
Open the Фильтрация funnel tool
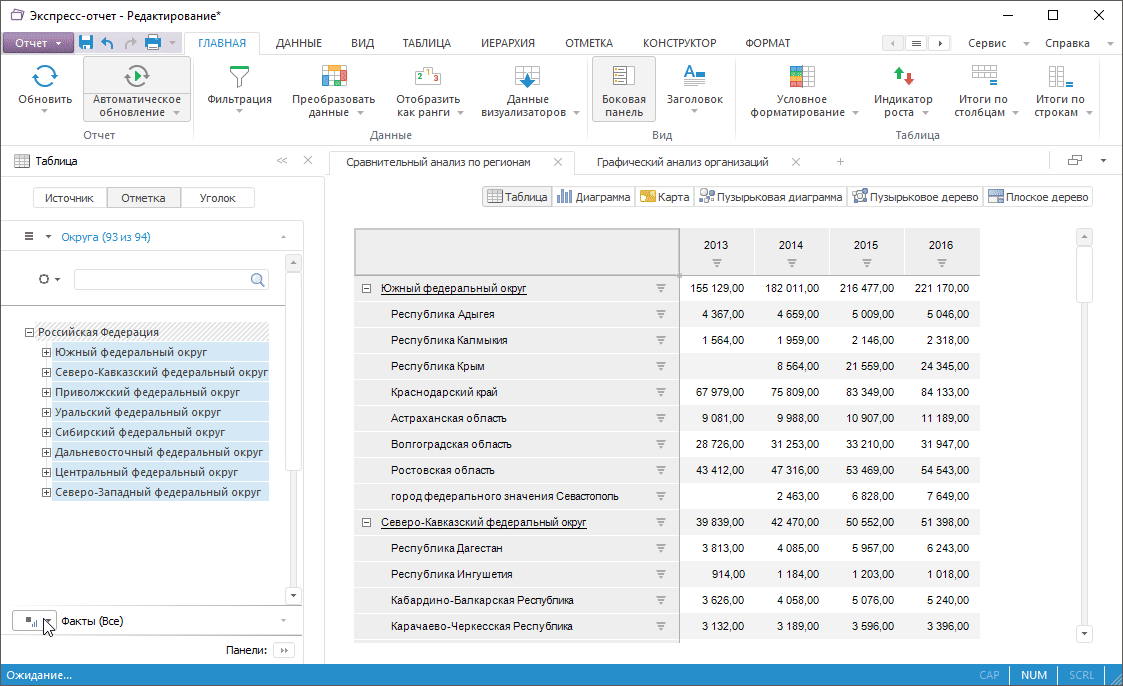pos(239,76)
